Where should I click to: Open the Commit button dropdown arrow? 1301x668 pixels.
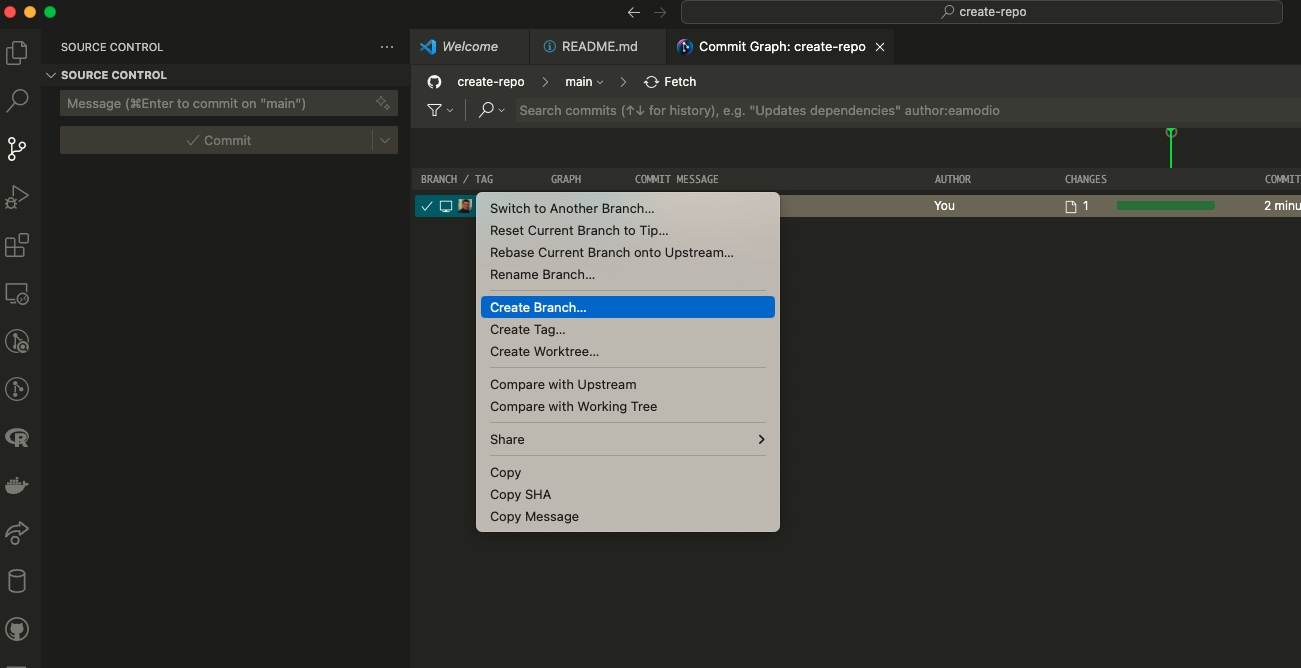pyautogui.click(x=385, y=141)
